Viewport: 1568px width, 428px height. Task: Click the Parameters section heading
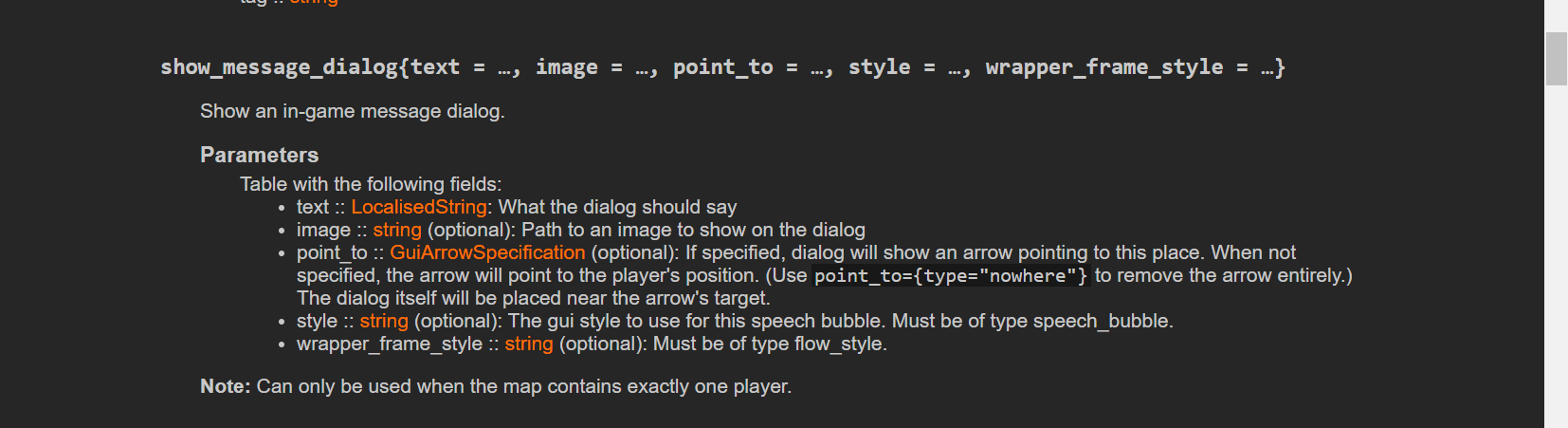(x=259, y=155)
